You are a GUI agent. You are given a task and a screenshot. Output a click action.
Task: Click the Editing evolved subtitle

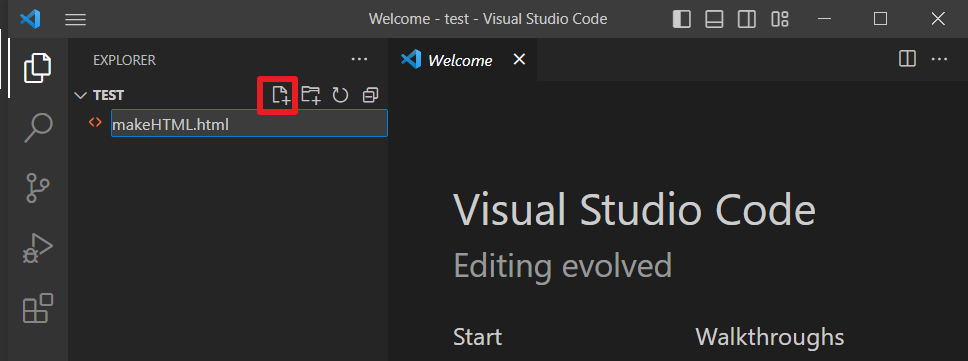click(x=563, y=266)
